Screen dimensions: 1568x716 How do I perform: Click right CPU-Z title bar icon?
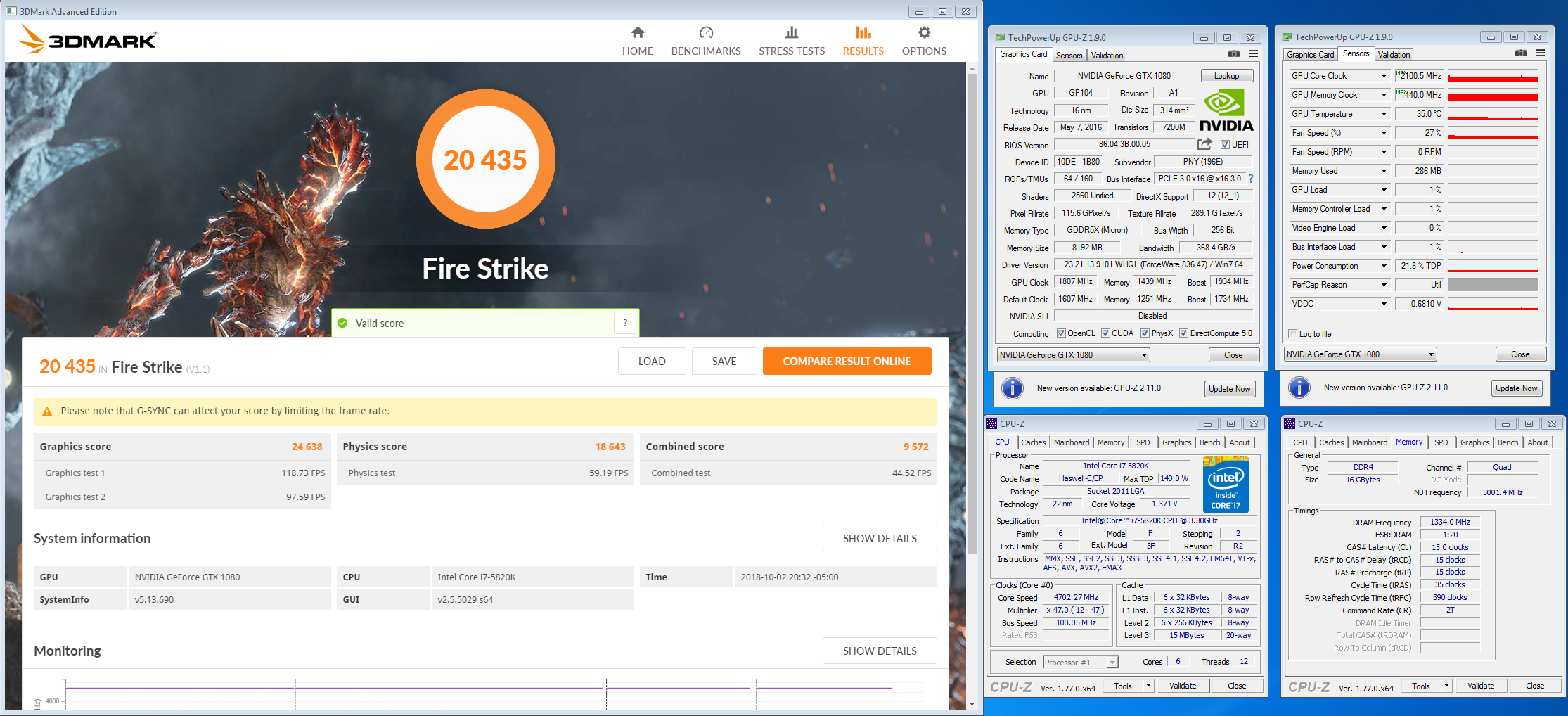point(1290,423)
